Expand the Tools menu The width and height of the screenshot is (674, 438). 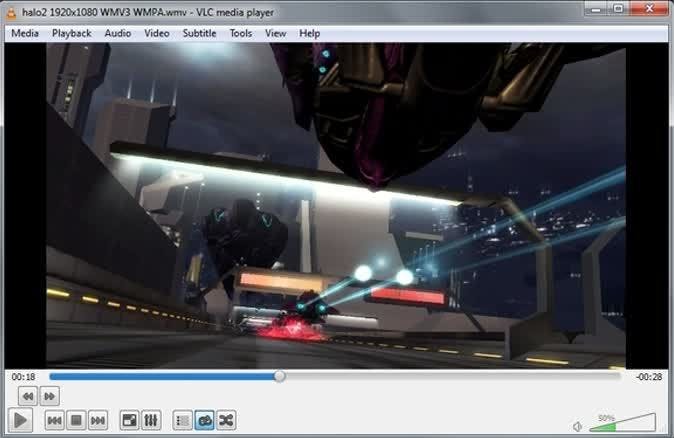point(241,33)
